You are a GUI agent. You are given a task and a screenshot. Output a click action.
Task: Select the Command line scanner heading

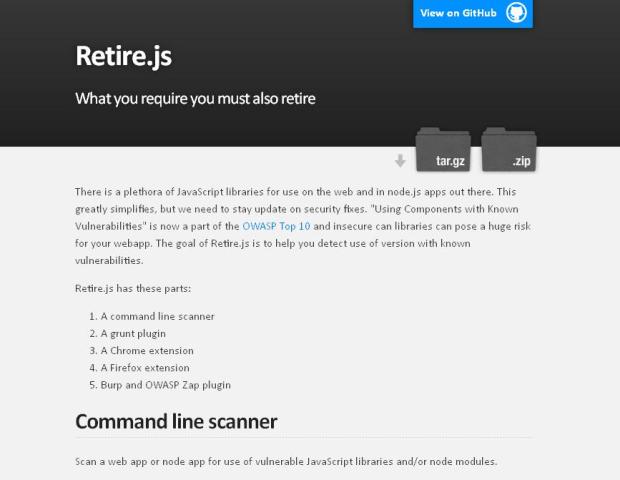click(176, 421)
